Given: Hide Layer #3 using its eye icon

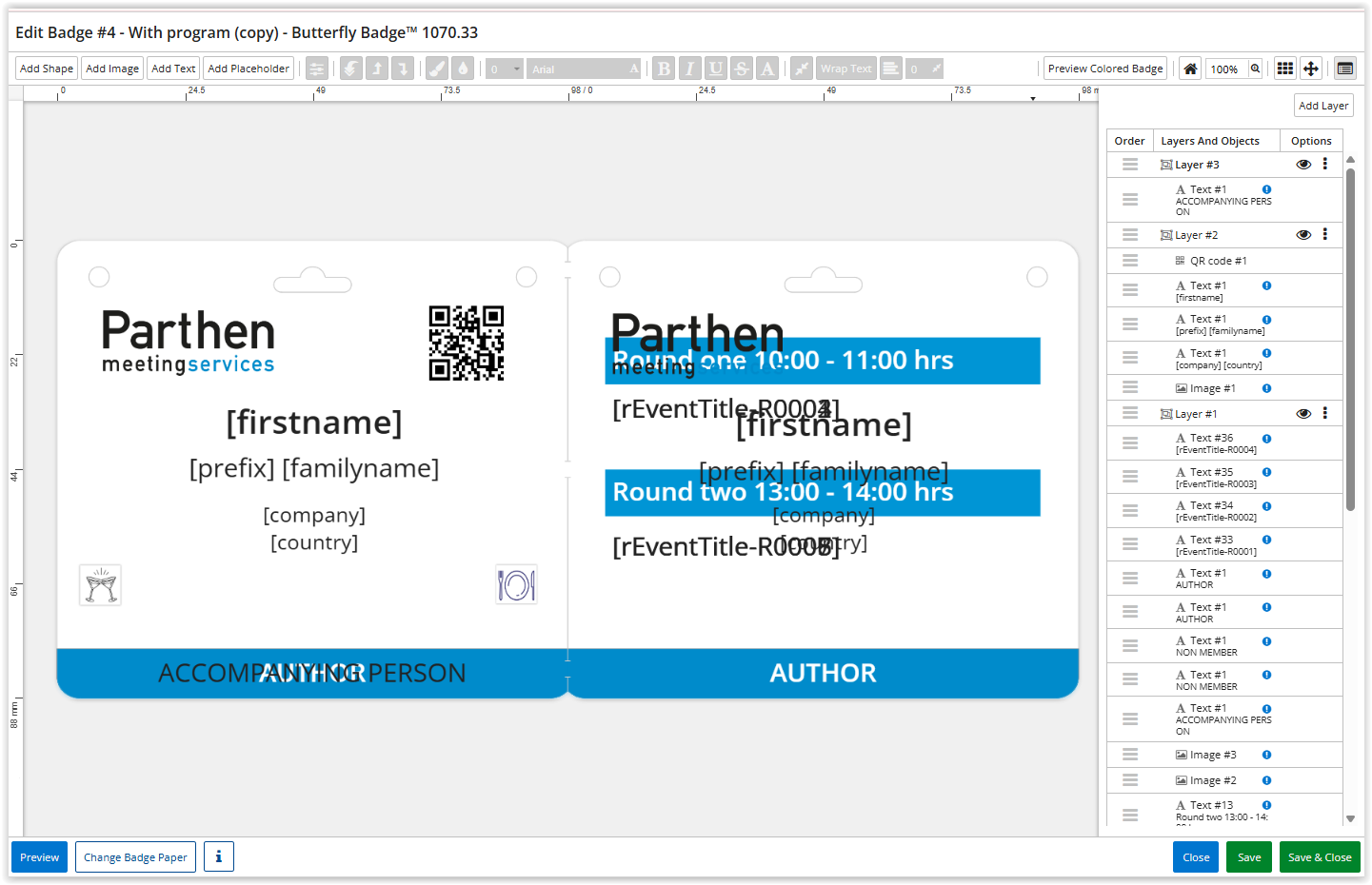Looking at the screenshot, I should [x=1303, y=165].
